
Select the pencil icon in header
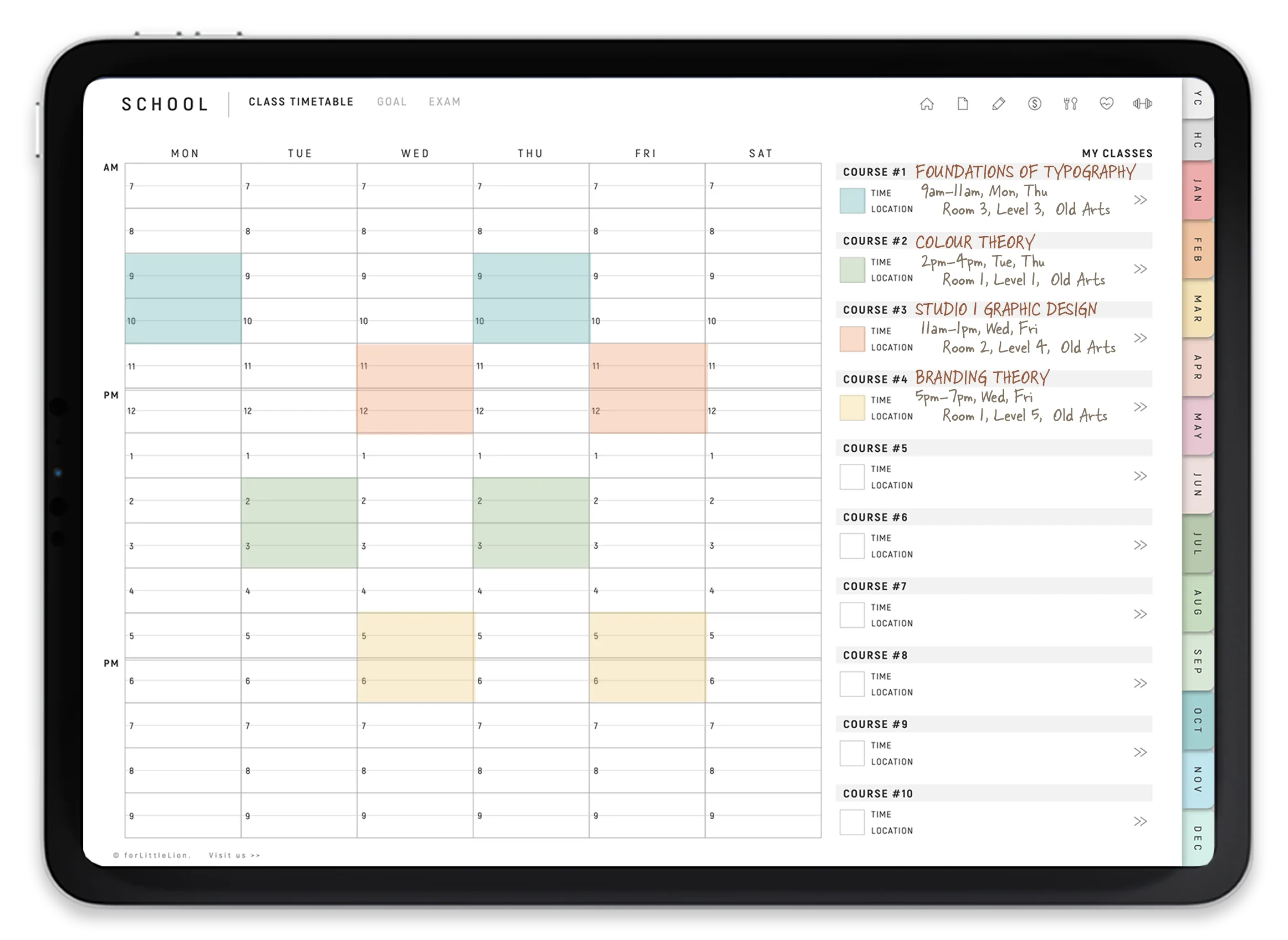pyautogui.click(x=999, y=104)
